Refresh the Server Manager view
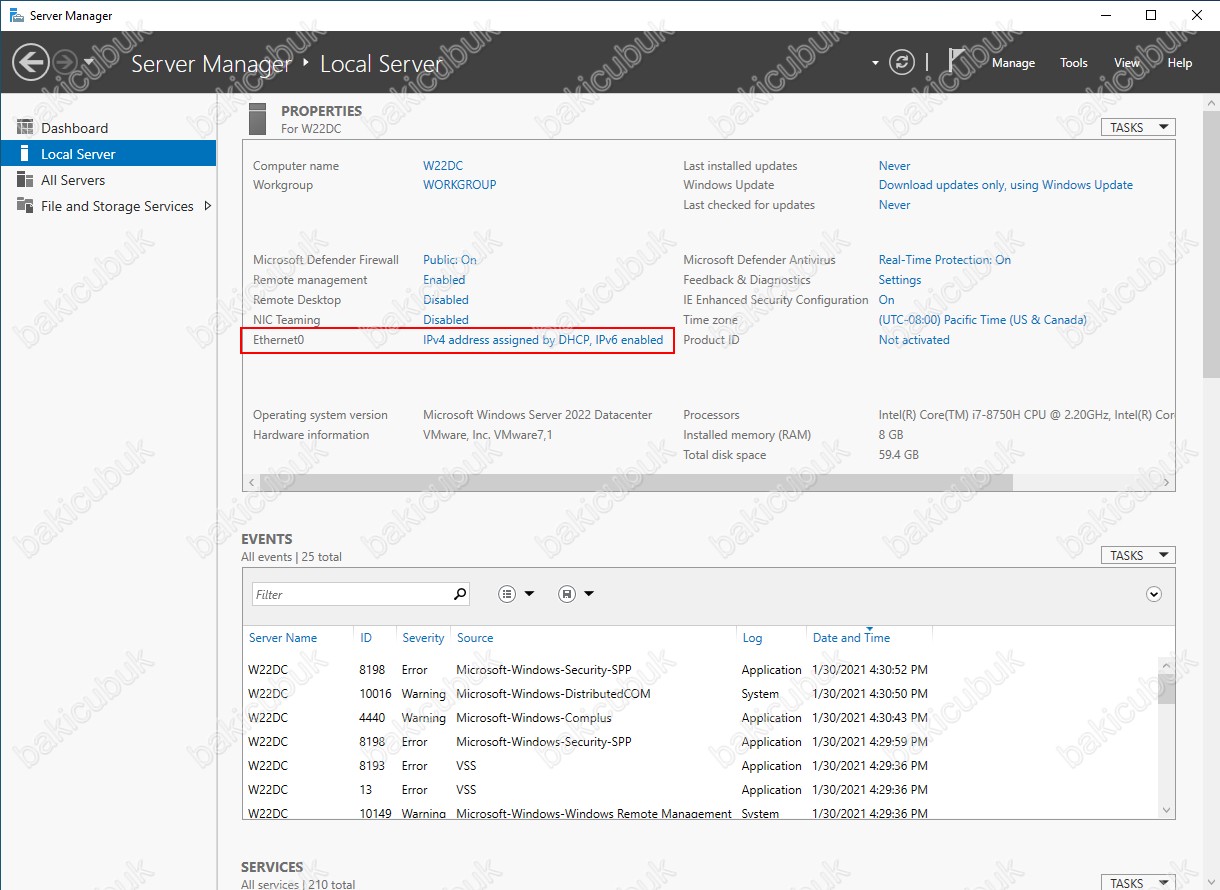 tap(902, 62)
